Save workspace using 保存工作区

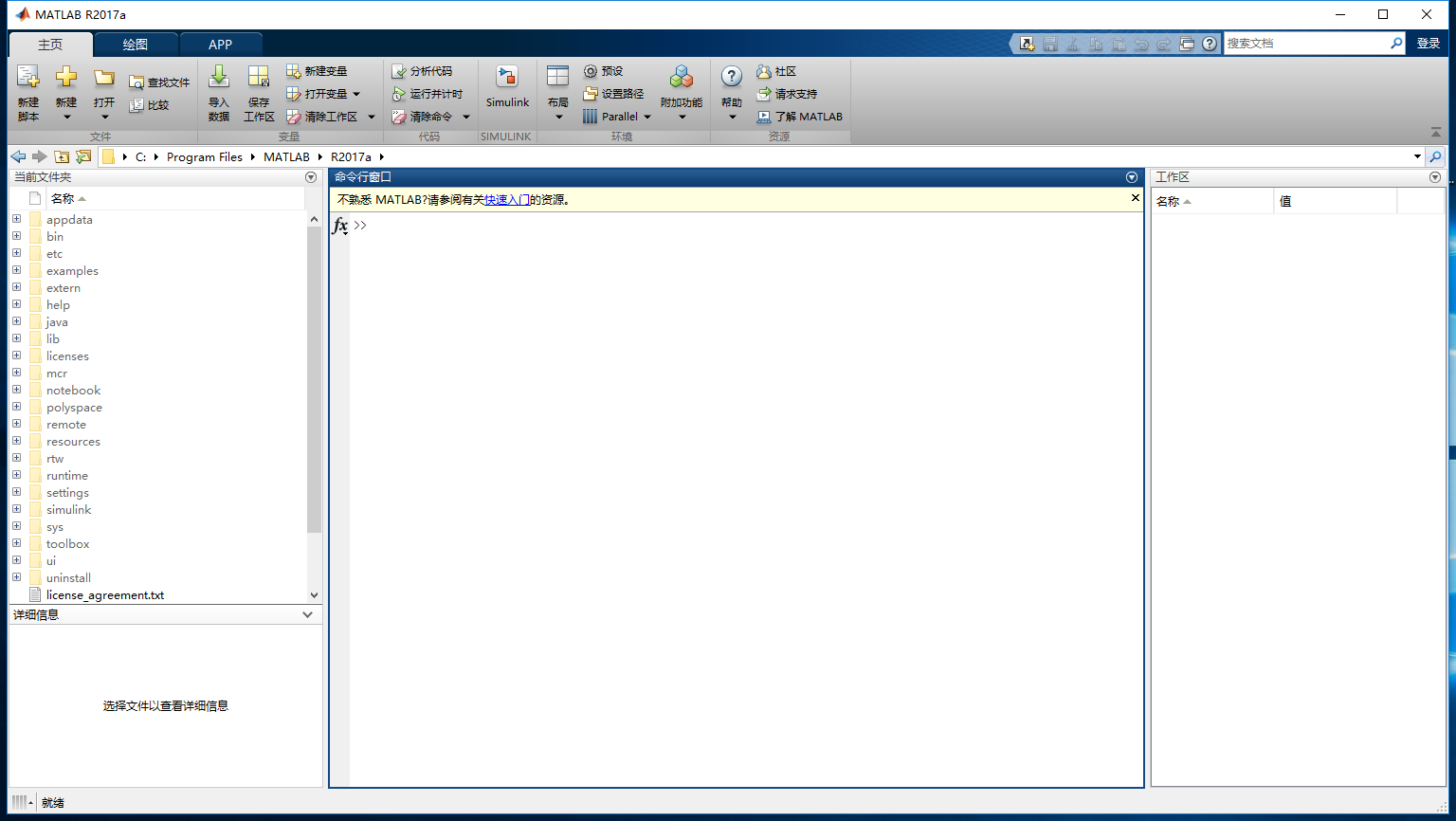coord(259,93)
